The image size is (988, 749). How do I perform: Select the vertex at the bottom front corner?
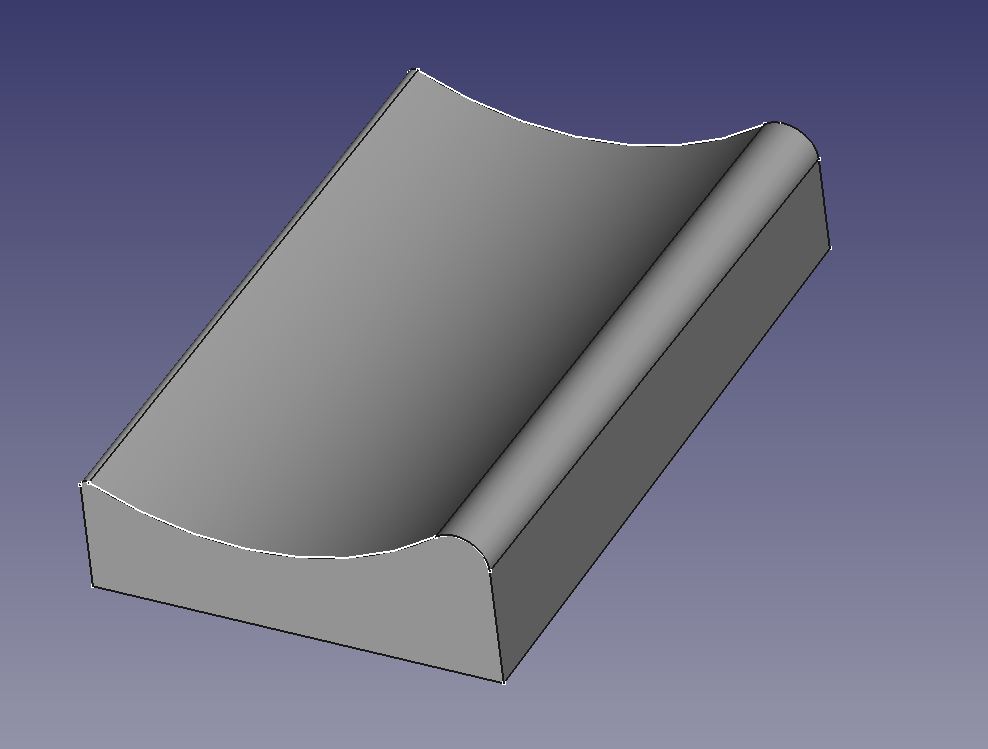(x=503, y=682)
